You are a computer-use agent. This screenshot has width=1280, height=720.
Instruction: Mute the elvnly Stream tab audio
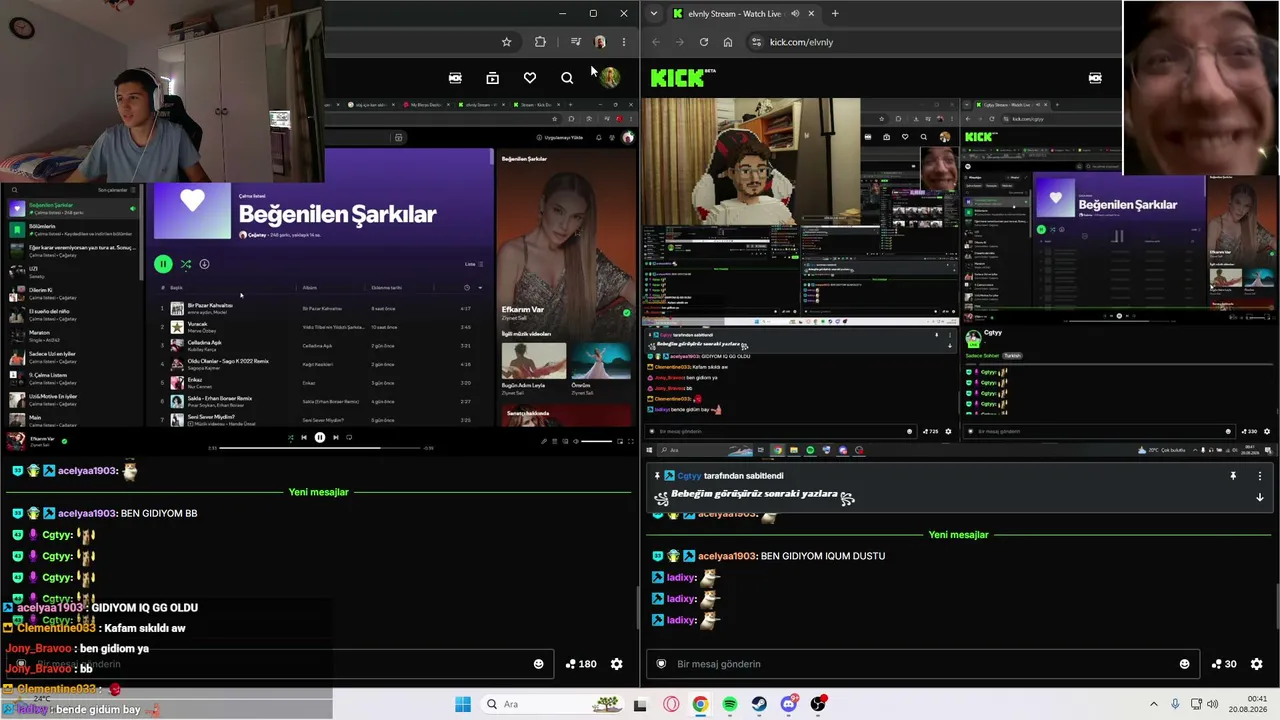coord(795,14)
